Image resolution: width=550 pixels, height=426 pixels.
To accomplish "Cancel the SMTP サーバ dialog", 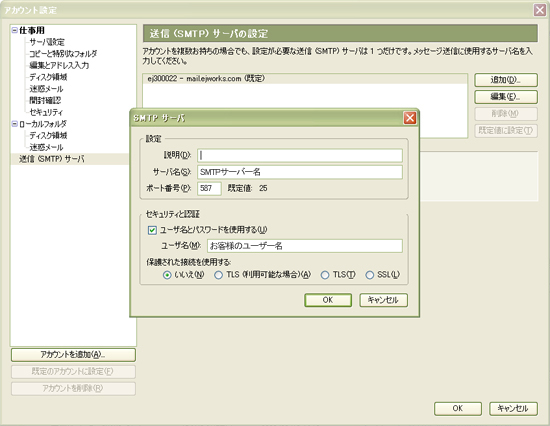I will coord(383,300).
